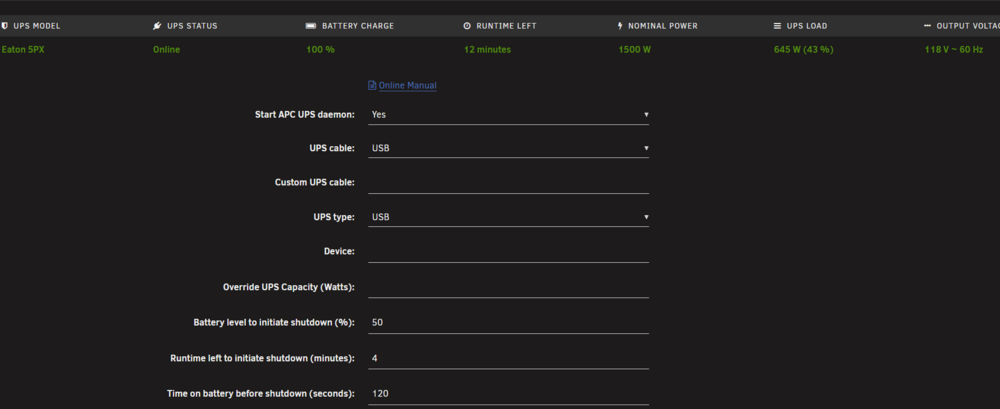This screenshot has width=1000, height=409.
Task: Open the Start APC UPS daemon dropdown
Action: (508, 115)
